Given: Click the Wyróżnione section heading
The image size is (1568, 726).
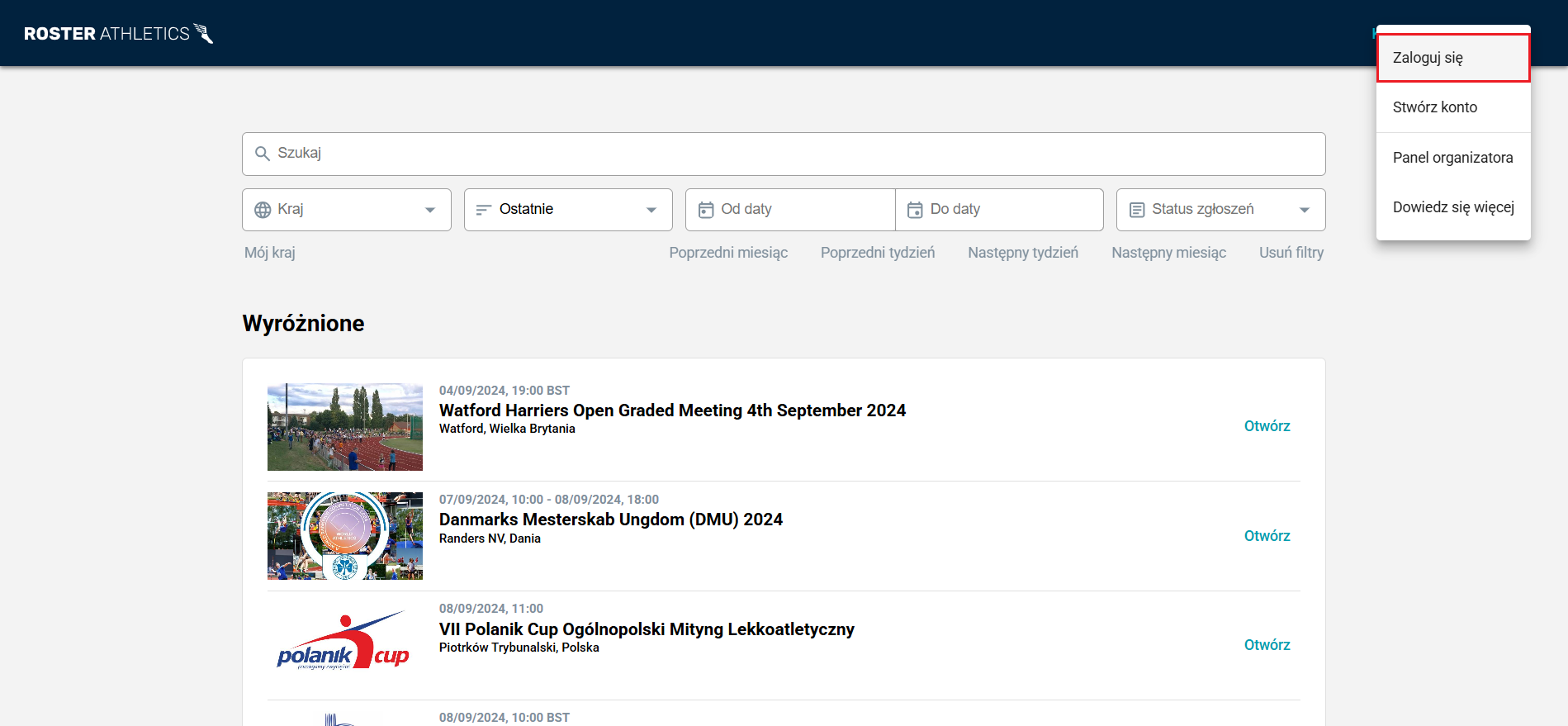Looking at the screenshot, I should [304, 324].
